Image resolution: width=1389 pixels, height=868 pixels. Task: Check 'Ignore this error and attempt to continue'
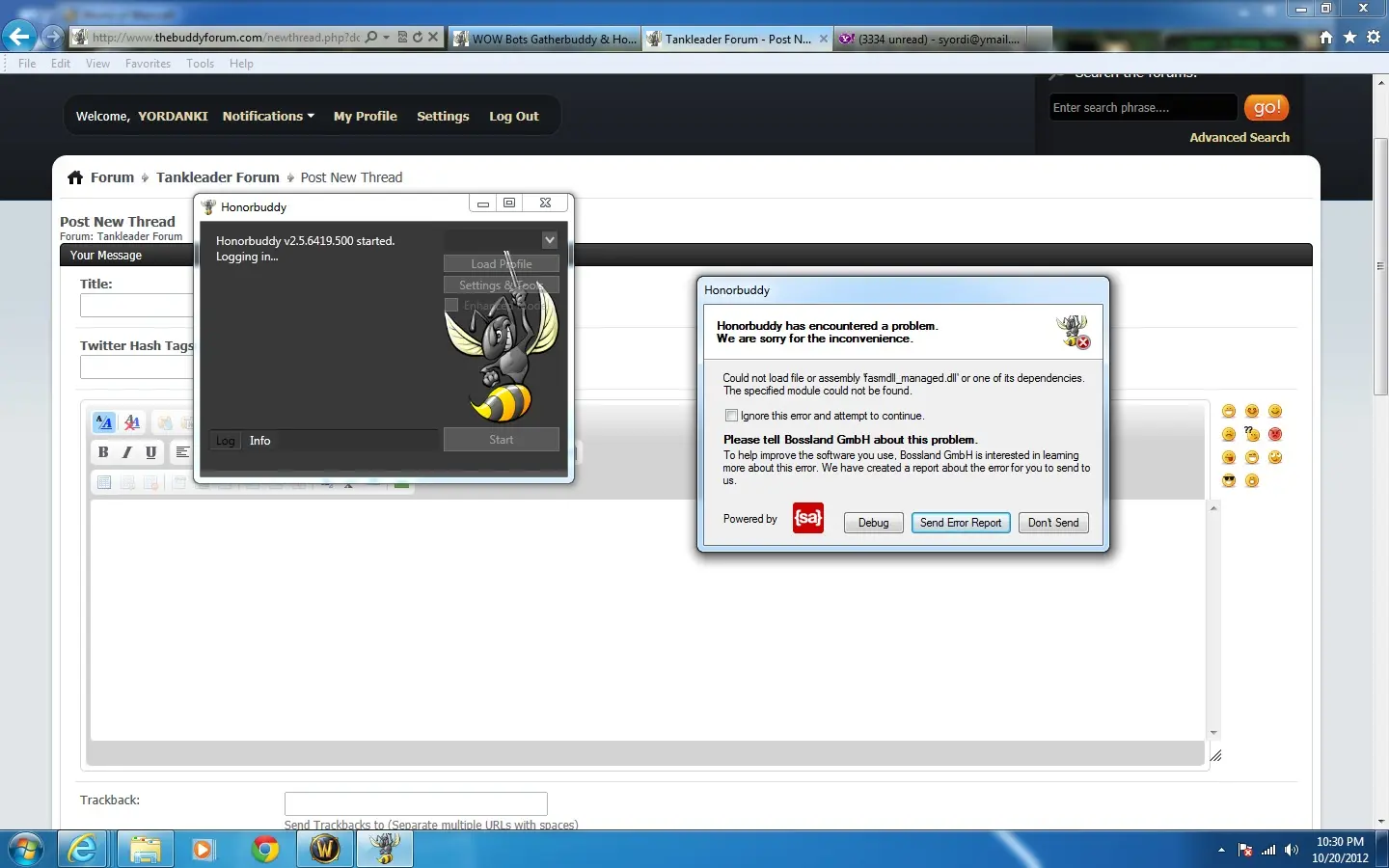(731, 416)
